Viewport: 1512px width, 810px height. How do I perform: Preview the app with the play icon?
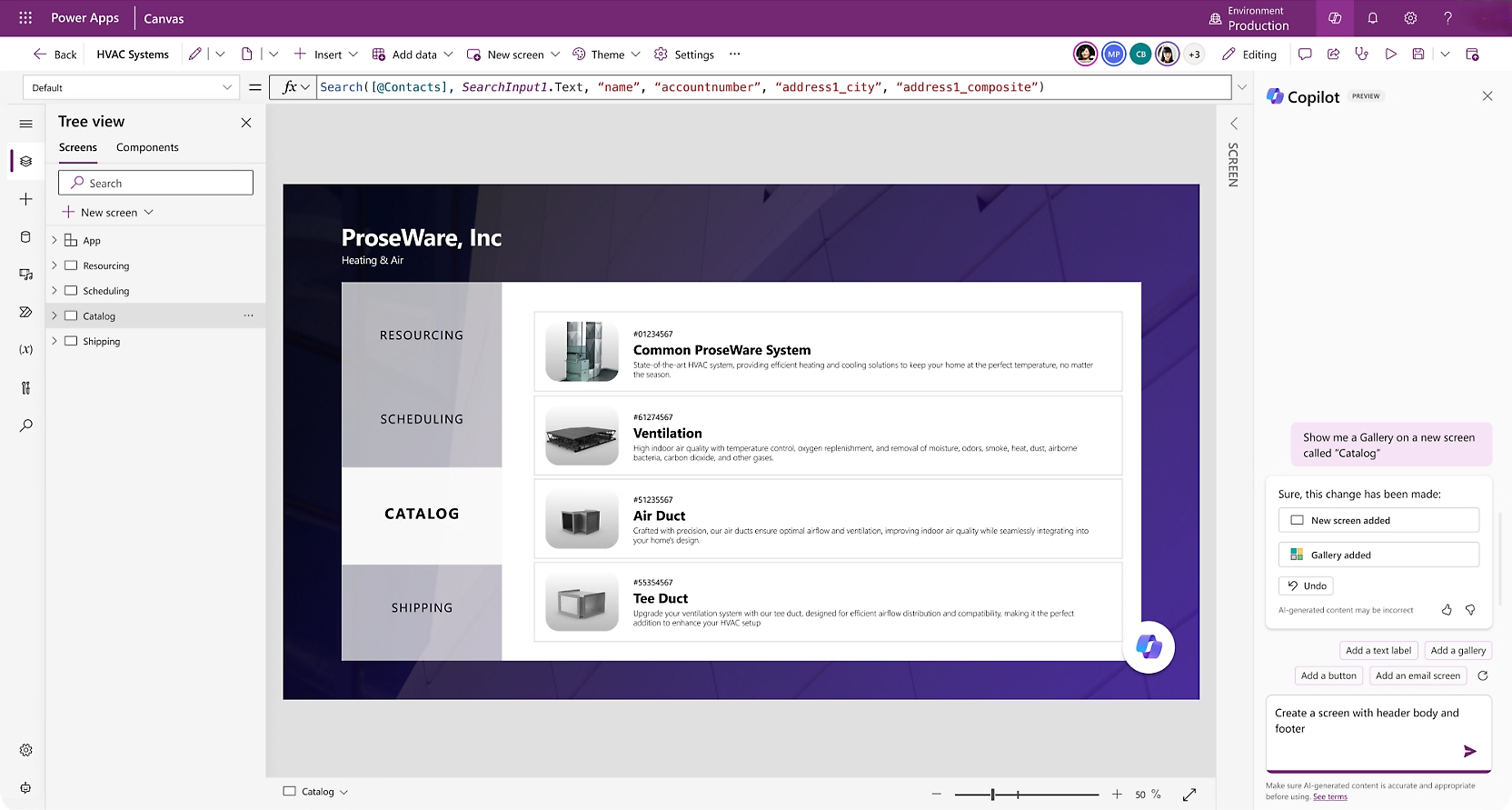coord(1390,55)
